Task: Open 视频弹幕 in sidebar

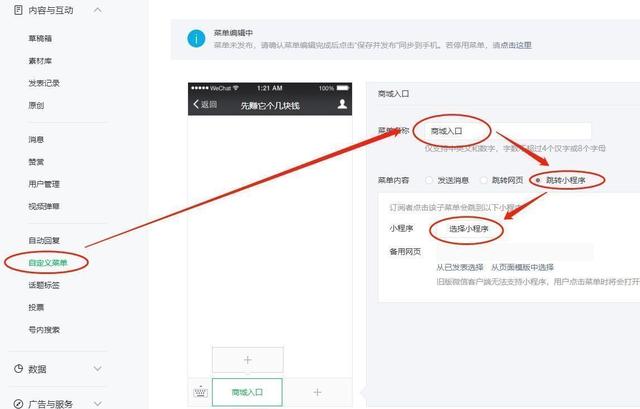Action: tap(44, 207)
